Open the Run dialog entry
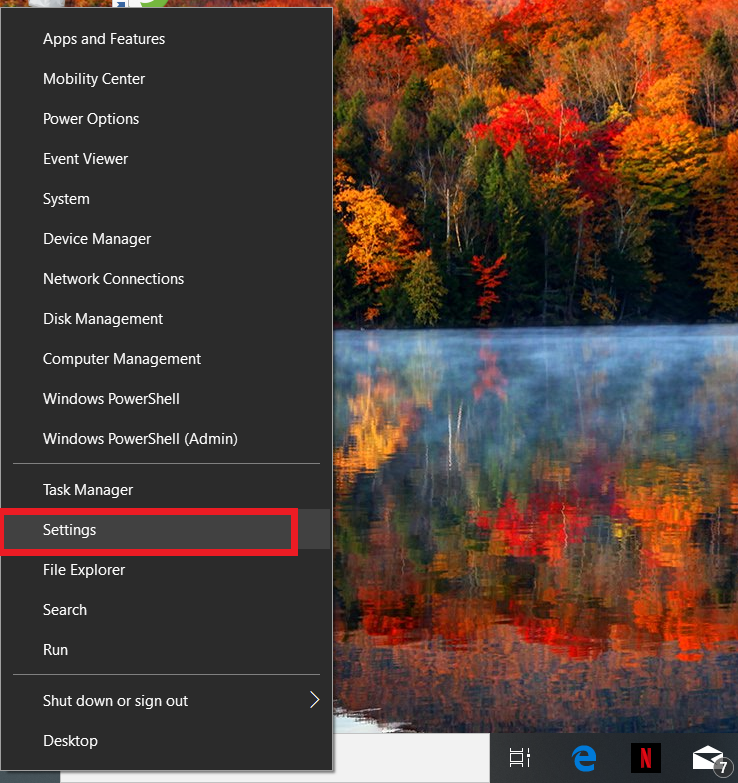The width and height of the screenshot is (738, 783). (166, 650)
